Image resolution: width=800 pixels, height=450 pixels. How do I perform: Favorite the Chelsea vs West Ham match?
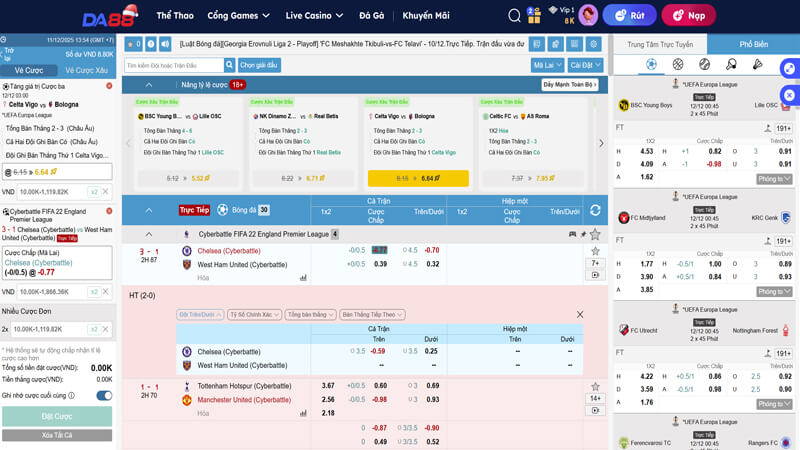pos(595,251)
